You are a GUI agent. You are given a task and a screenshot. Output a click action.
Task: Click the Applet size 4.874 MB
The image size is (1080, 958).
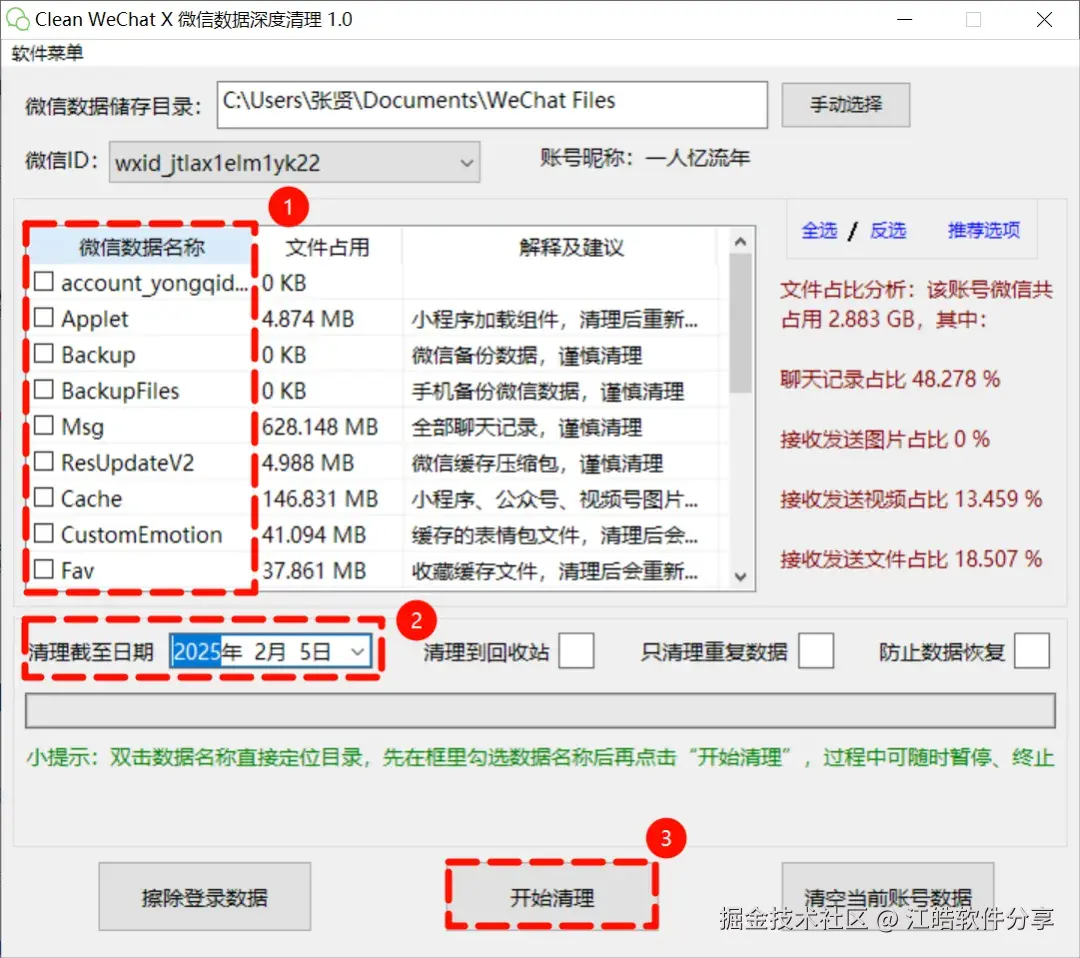pyautogui.click(x=308, y=319)
